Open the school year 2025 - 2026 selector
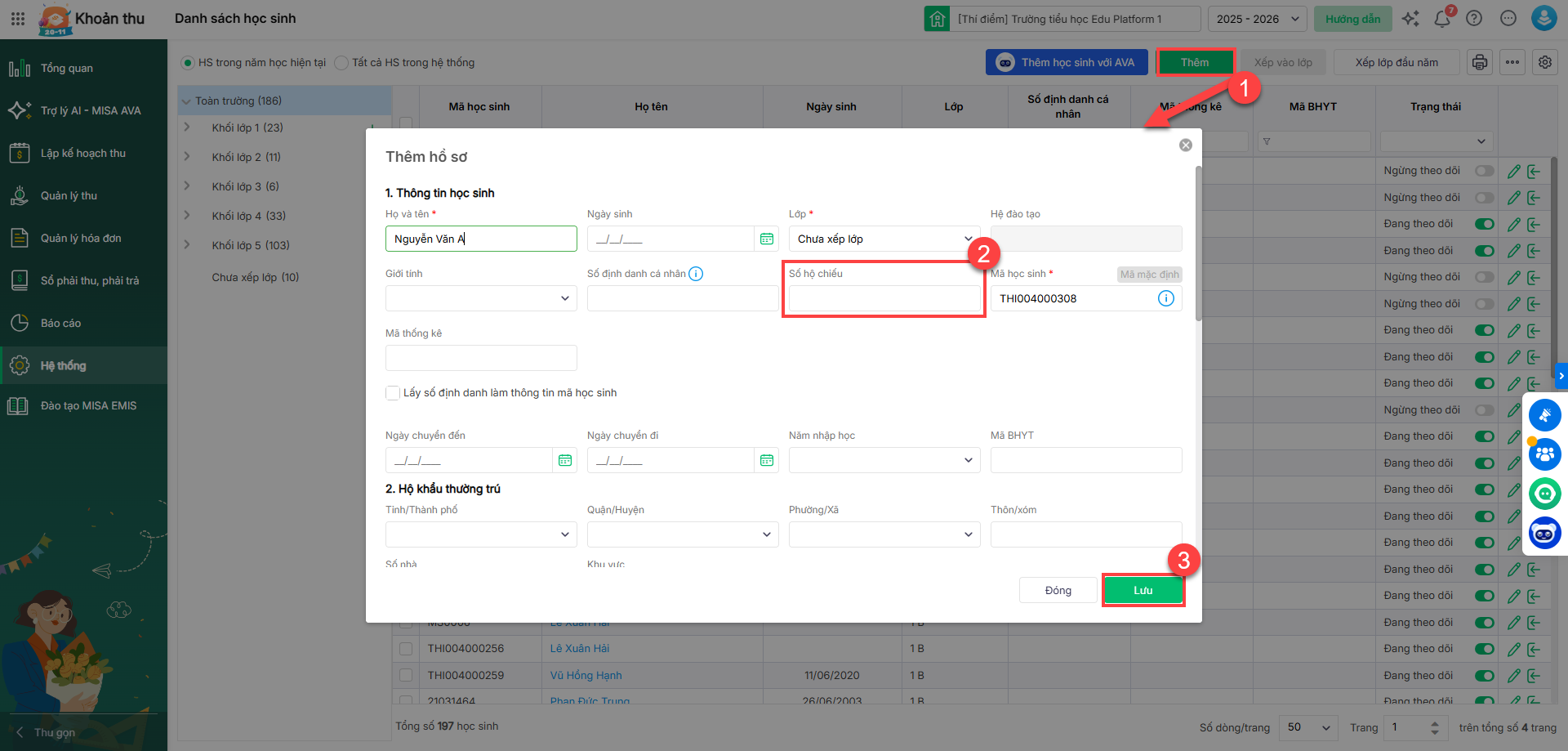 (1257, 19)
